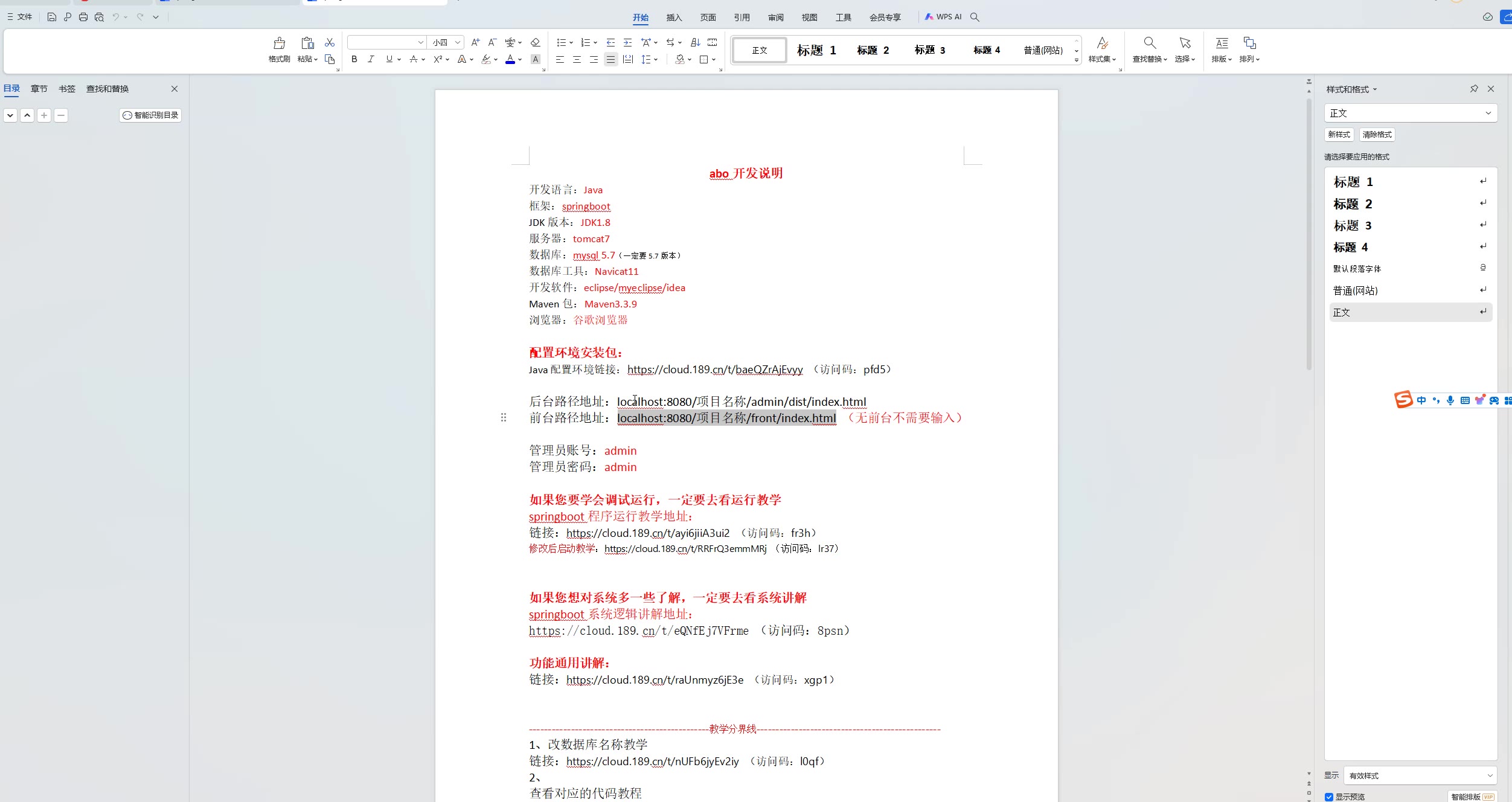Switch to the 插入 ribbon tab
The height and width of the screenshot is (802, 1512).
pos(674,18)
